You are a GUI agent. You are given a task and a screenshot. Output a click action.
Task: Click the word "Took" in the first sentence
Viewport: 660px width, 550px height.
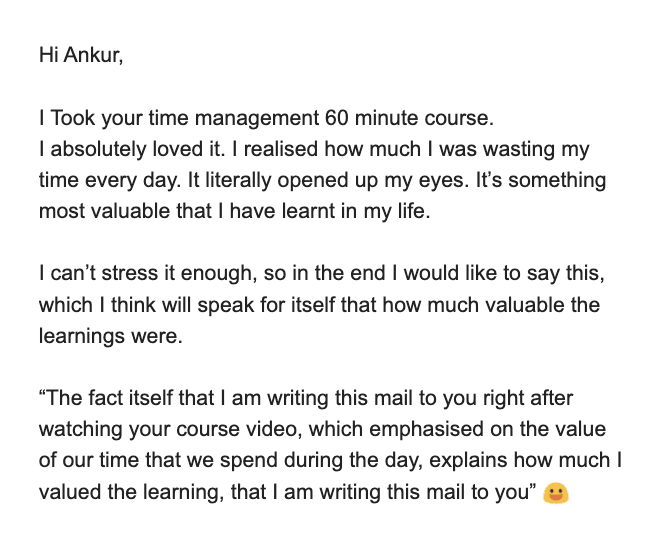click(71, 118)
